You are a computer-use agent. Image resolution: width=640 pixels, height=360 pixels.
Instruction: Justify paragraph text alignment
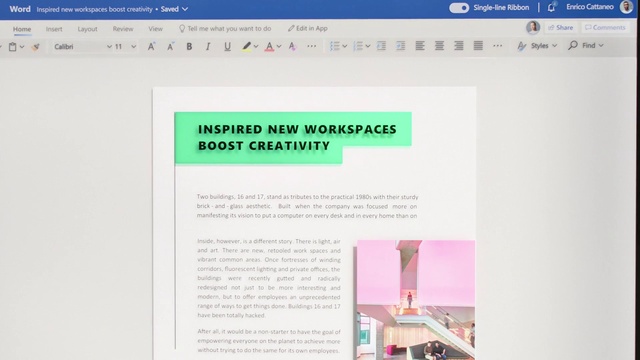[478, 46]
